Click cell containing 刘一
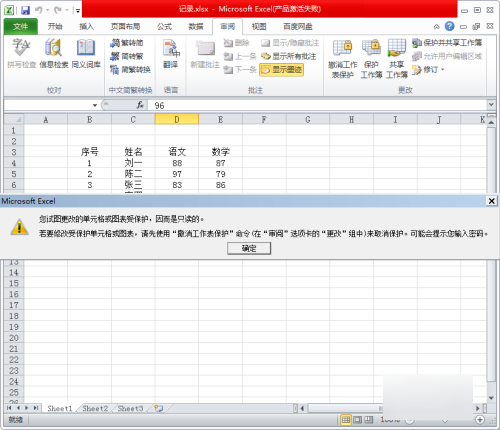Image resolution: width=500 pixels, height=430 pixels. click(x=133, y=163)
